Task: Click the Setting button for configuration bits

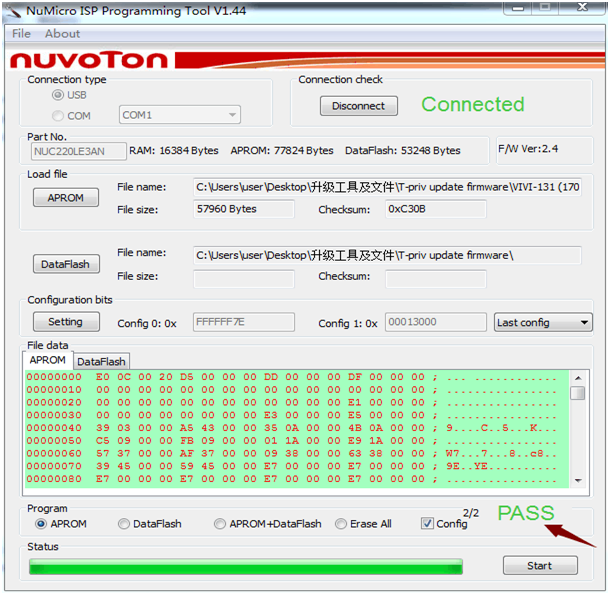Action: pos(66,322)
